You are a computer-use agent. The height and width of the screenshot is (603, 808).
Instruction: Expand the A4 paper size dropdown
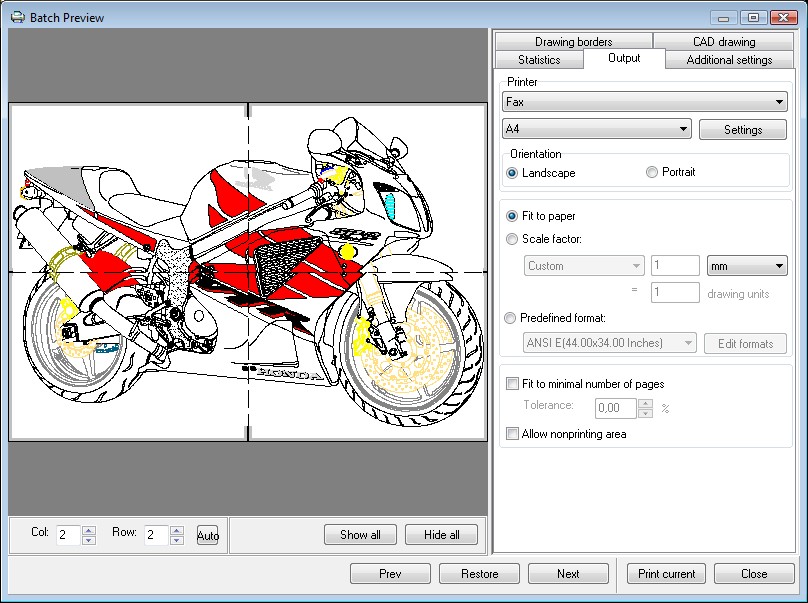point(683,130)
